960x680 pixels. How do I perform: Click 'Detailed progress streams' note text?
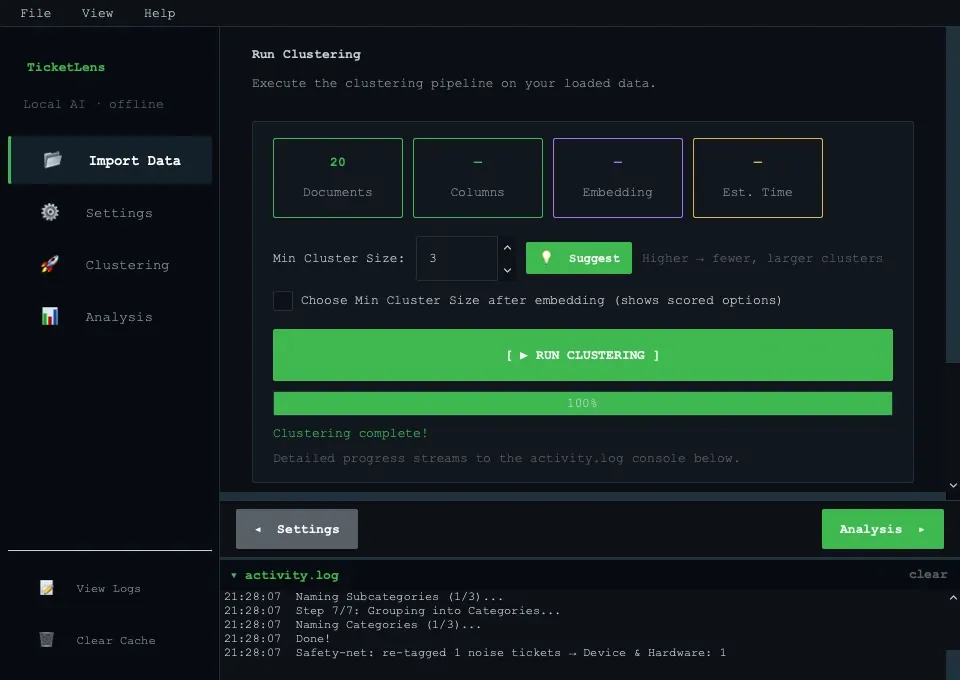[x=506, y=458]
